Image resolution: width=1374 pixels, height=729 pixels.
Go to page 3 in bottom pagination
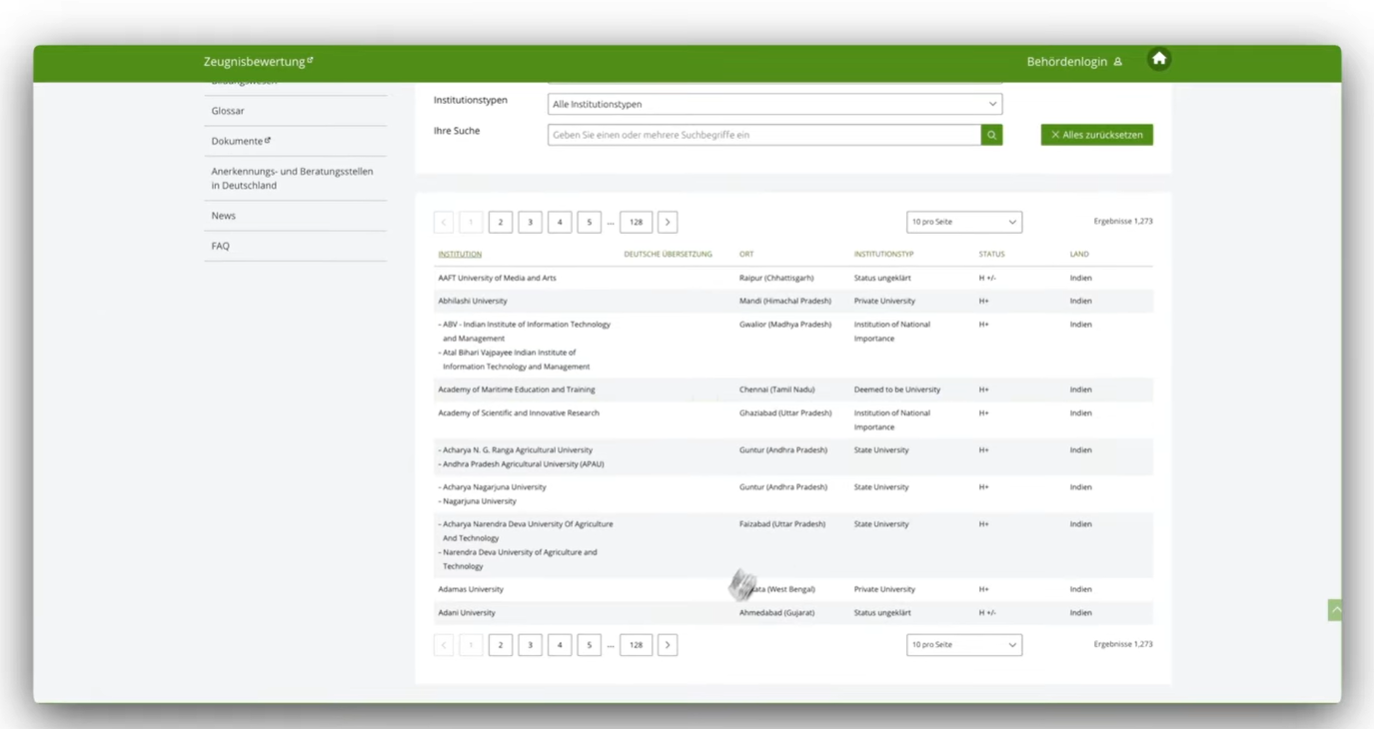pos(530,645)
